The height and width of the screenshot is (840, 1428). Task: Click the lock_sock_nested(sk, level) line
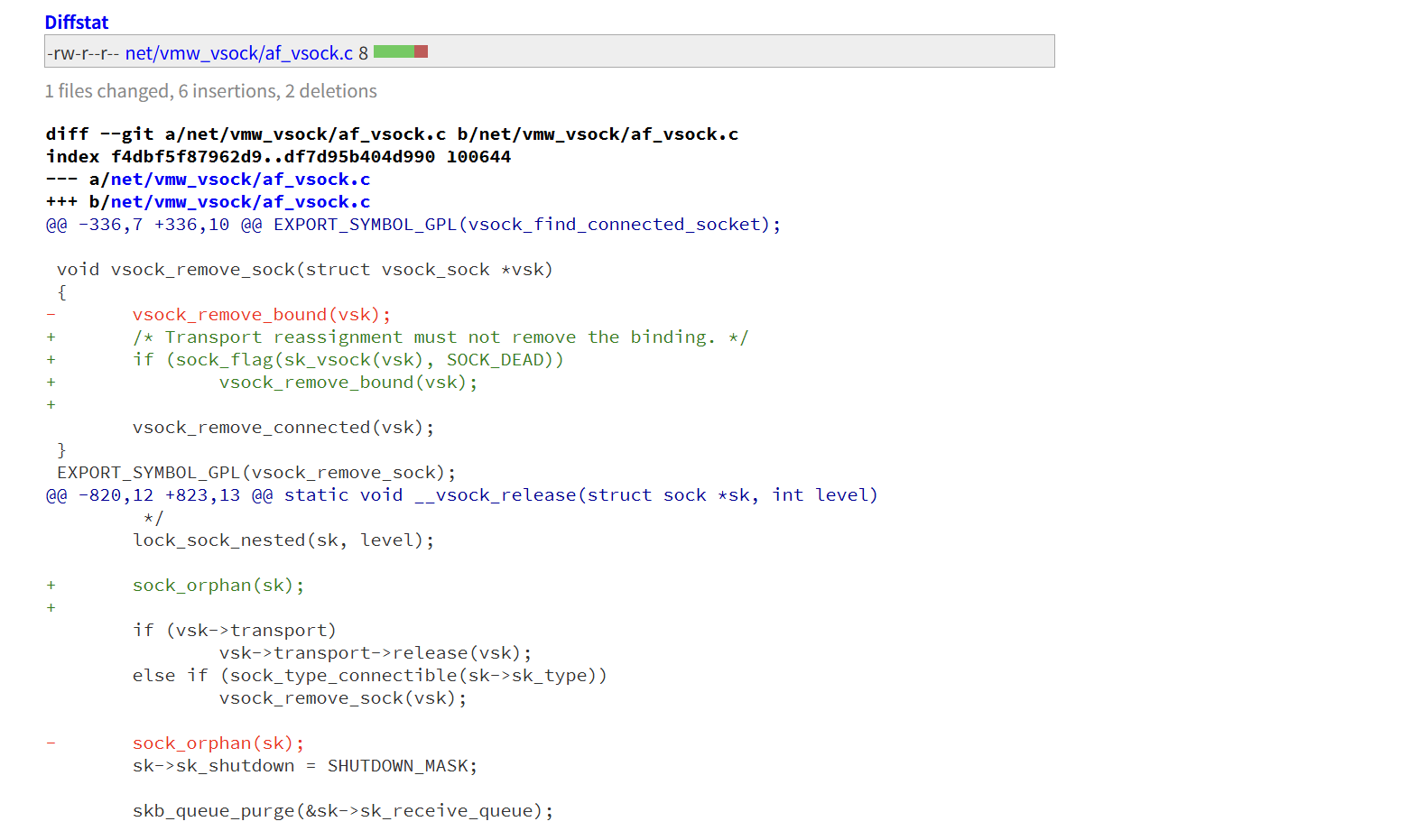coord(283,540)
